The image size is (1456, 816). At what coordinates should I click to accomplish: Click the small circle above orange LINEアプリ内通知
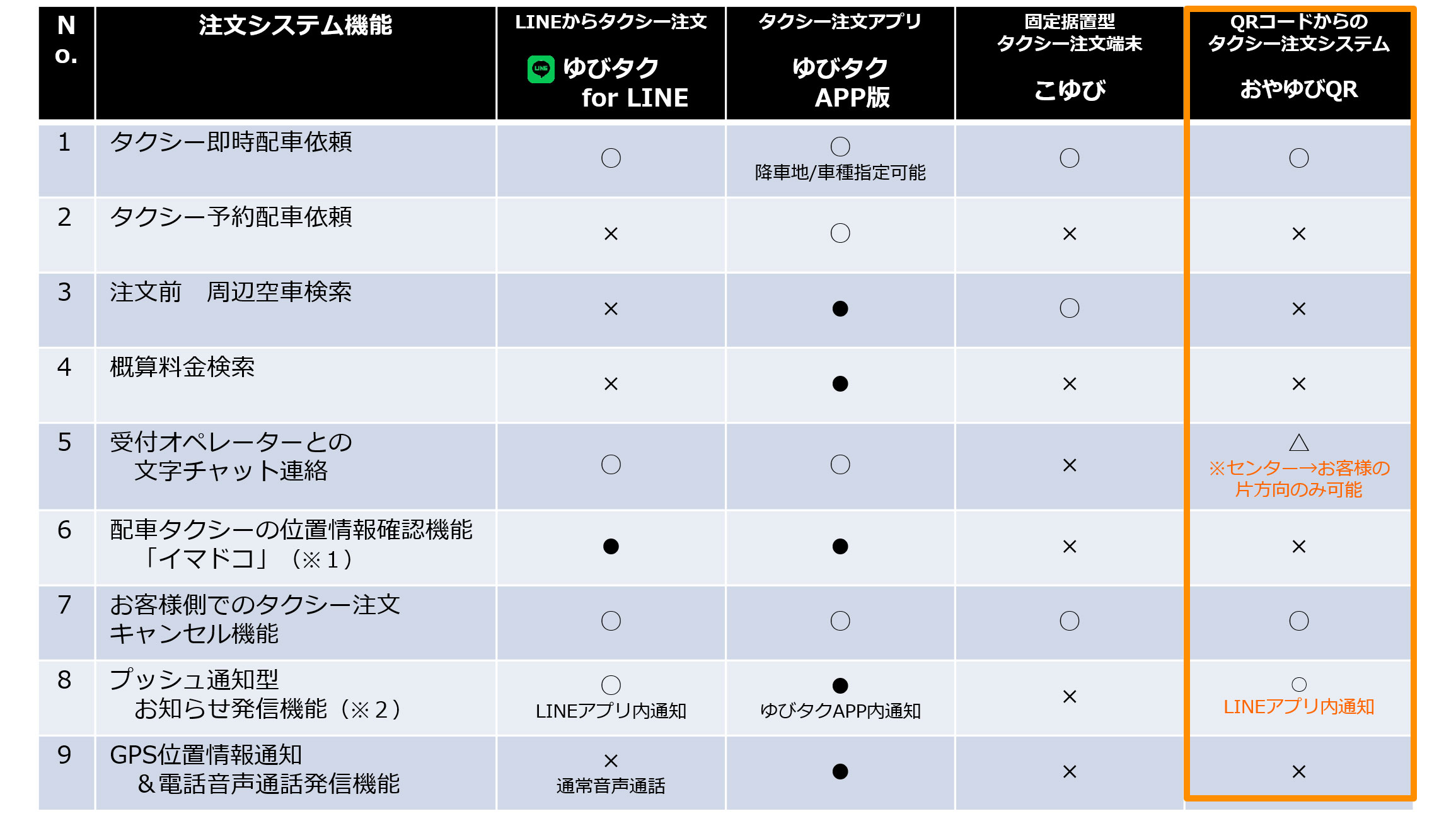1298,684
